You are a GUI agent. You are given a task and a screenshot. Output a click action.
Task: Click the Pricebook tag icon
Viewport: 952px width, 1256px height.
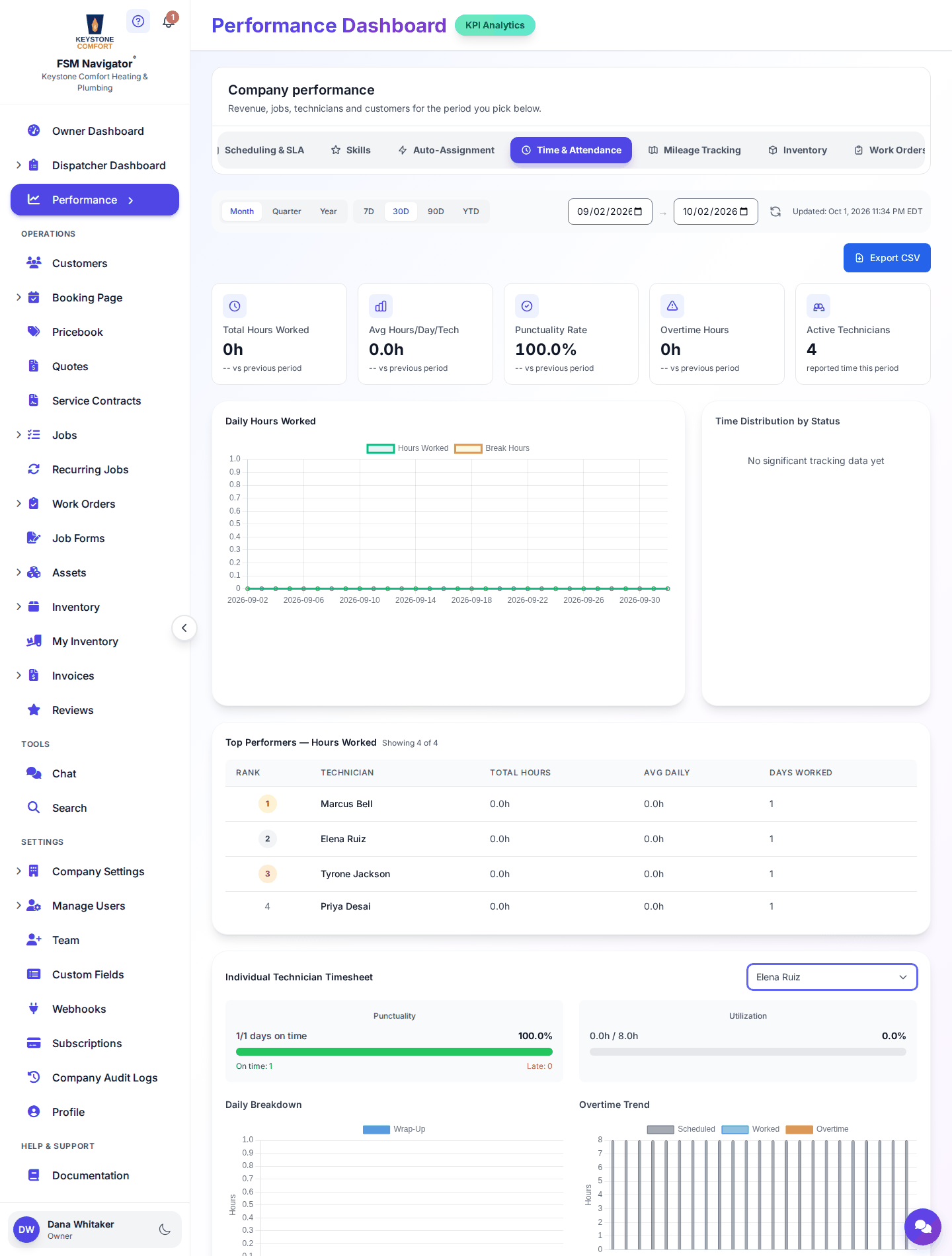coord(34,332)
